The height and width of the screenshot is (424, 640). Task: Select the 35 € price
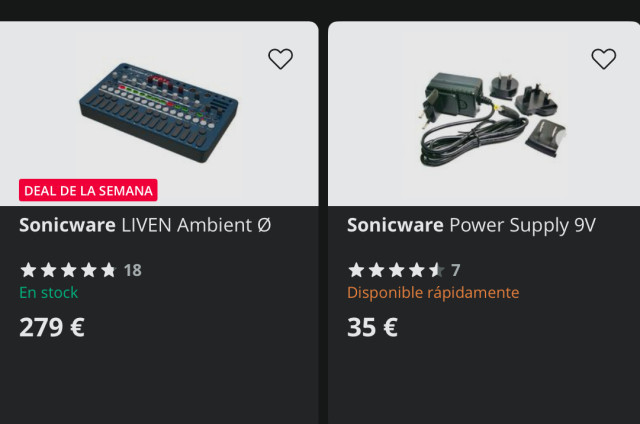pyautogui.click(x=372, y=327)
